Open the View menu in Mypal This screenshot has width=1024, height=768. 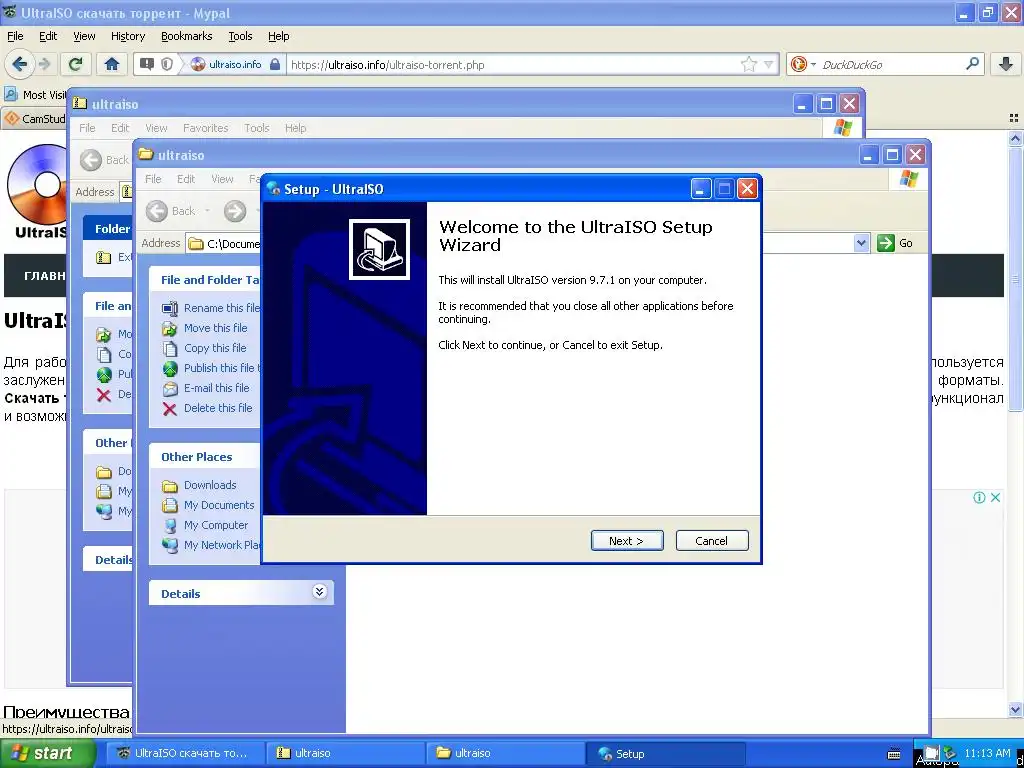click(x=84, y=36)
